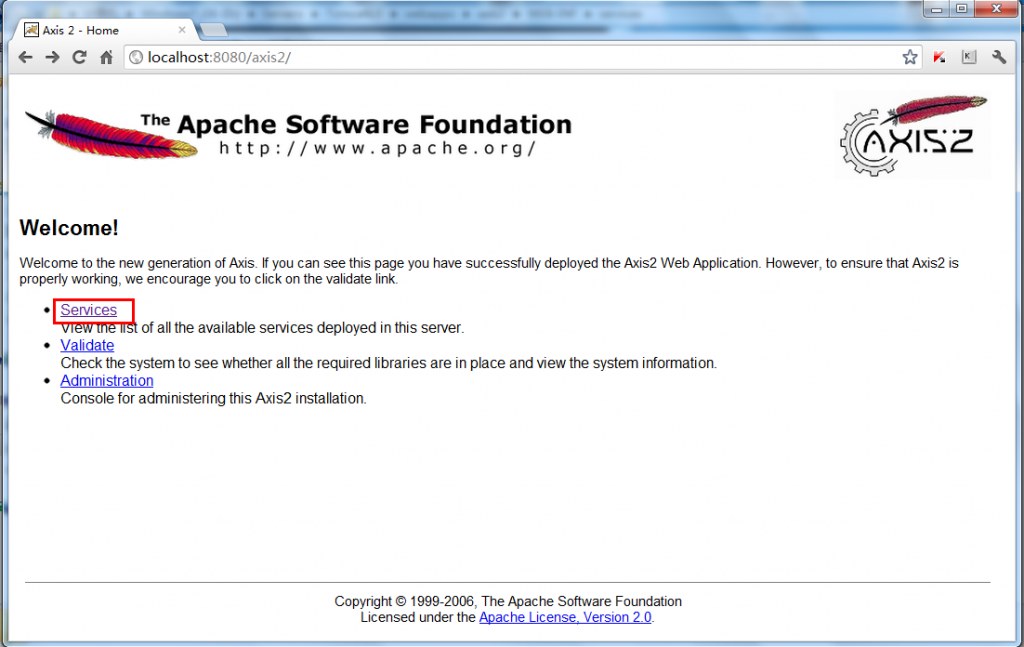The image size is (1024, 647).
Task: Click the globe site info icon
Action: coord(136,57)
